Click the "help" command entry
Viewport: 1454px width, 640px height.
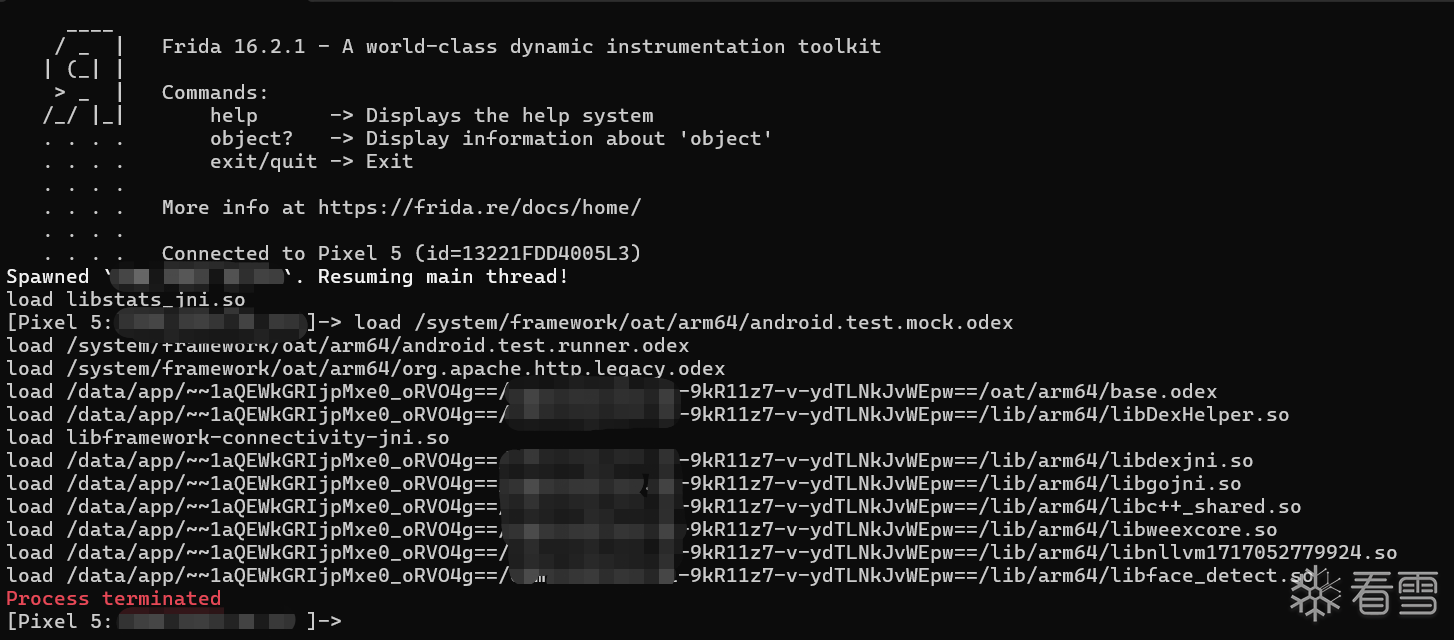click(233, 116)
